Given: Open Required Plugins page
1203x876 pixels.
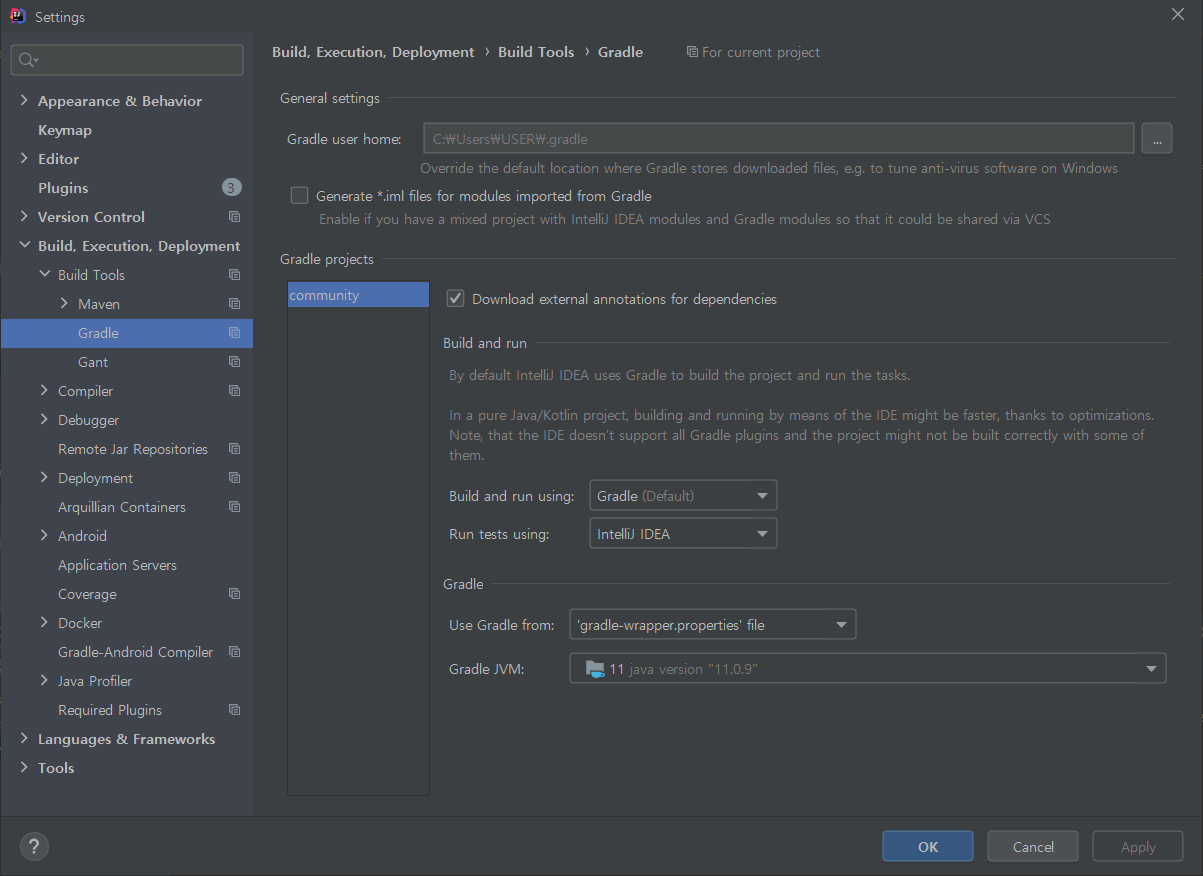Looking at the screenshot, I should point(110,710).
